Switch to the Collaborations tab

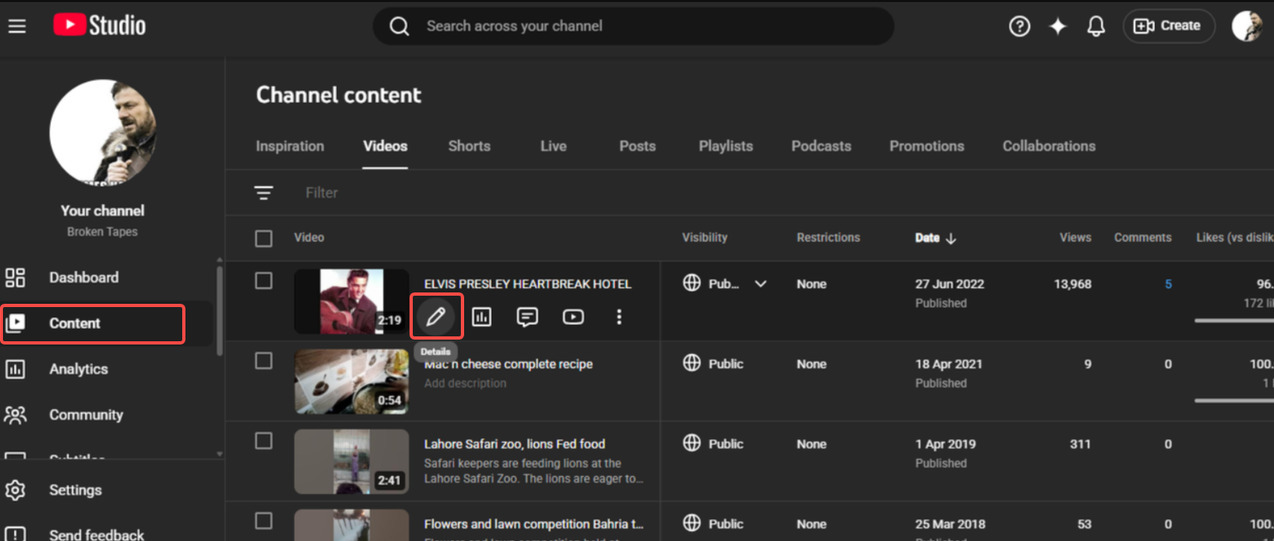coord(1049,146)
